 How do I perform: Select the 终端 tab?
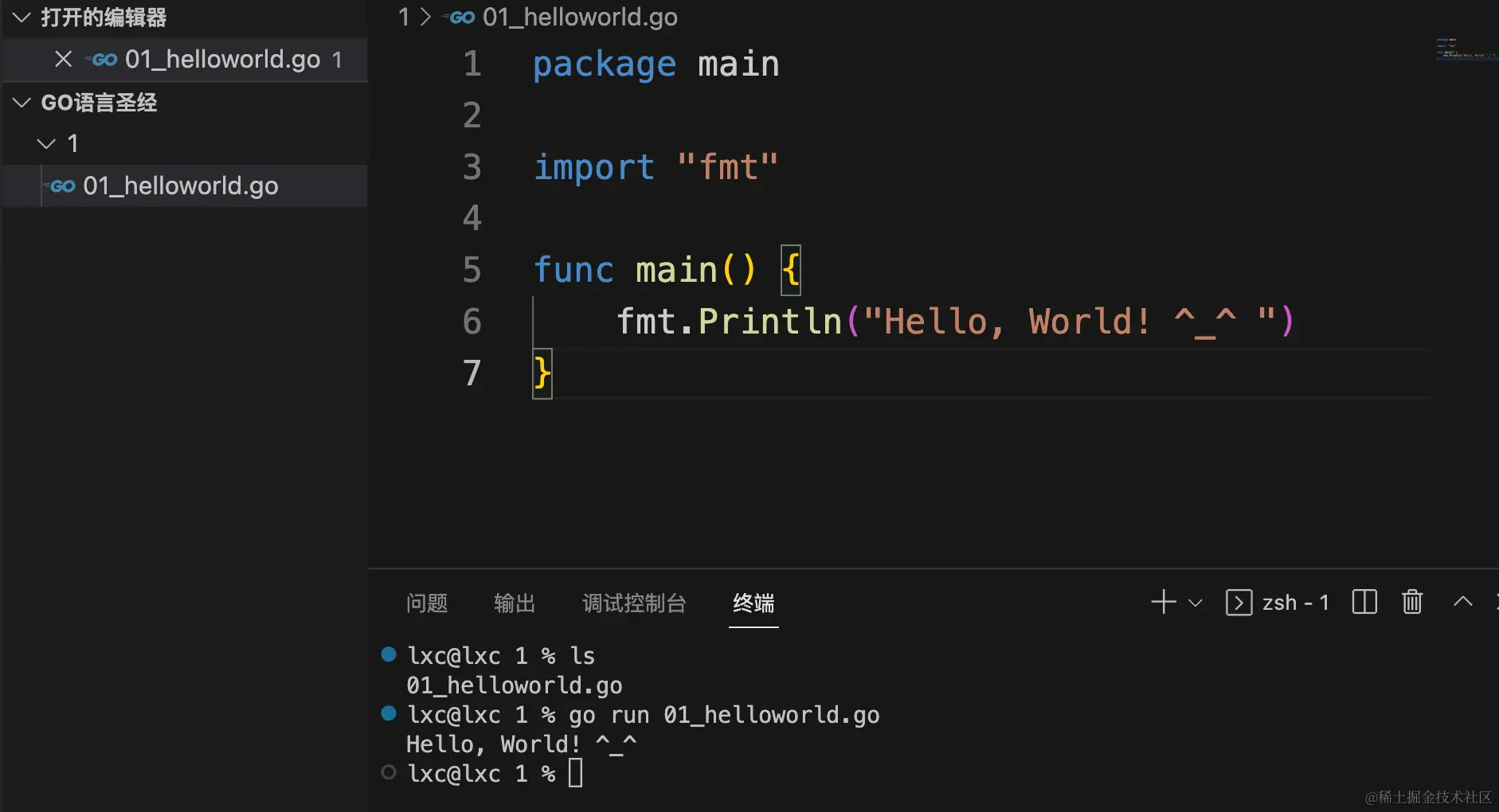(753, 603)
